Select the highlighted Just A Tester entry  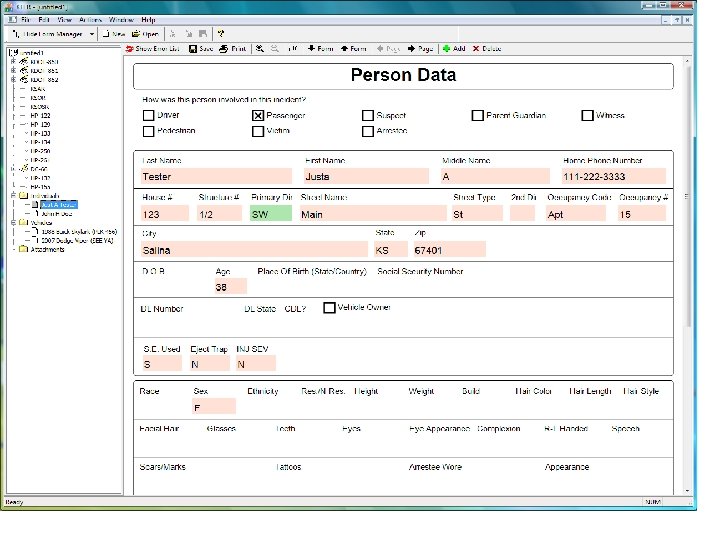[x=59, y=204]
